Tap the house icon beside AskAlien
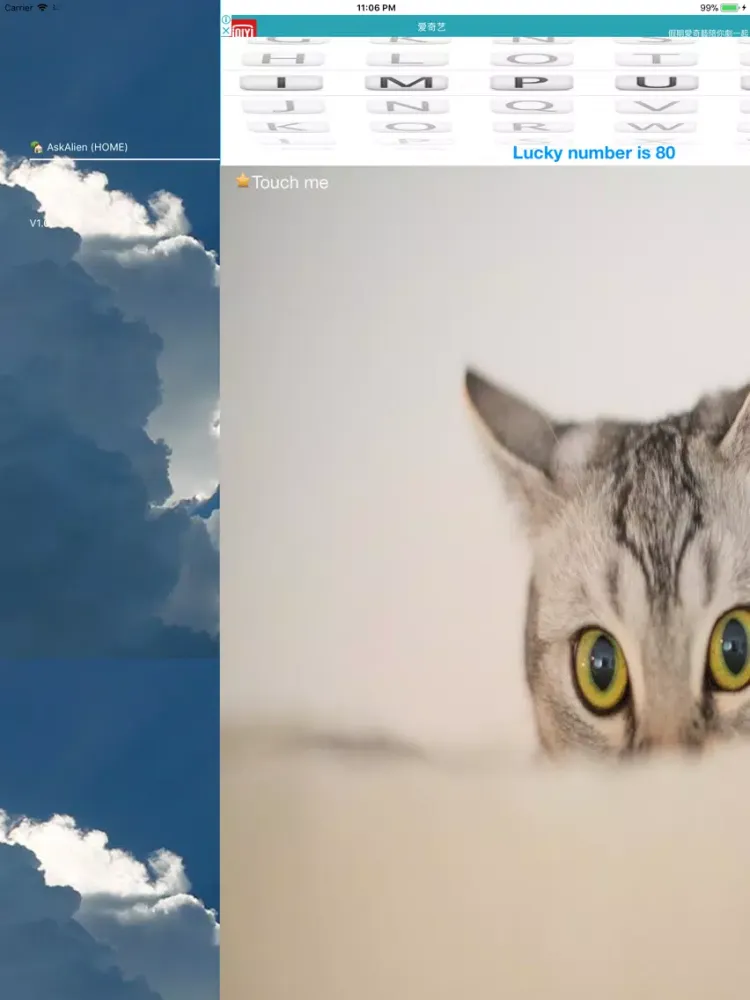This screenshot has height=1000, width=750. click(x=36, y=147)
